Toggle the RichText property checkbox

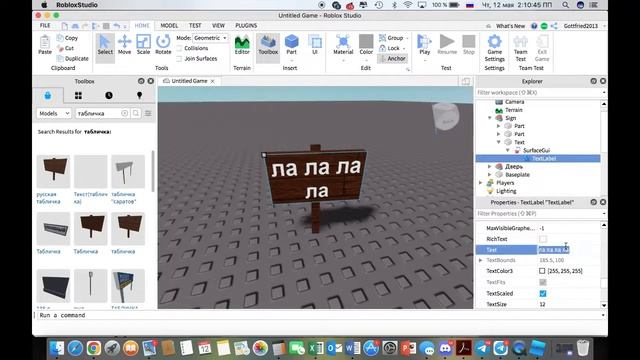542,239
